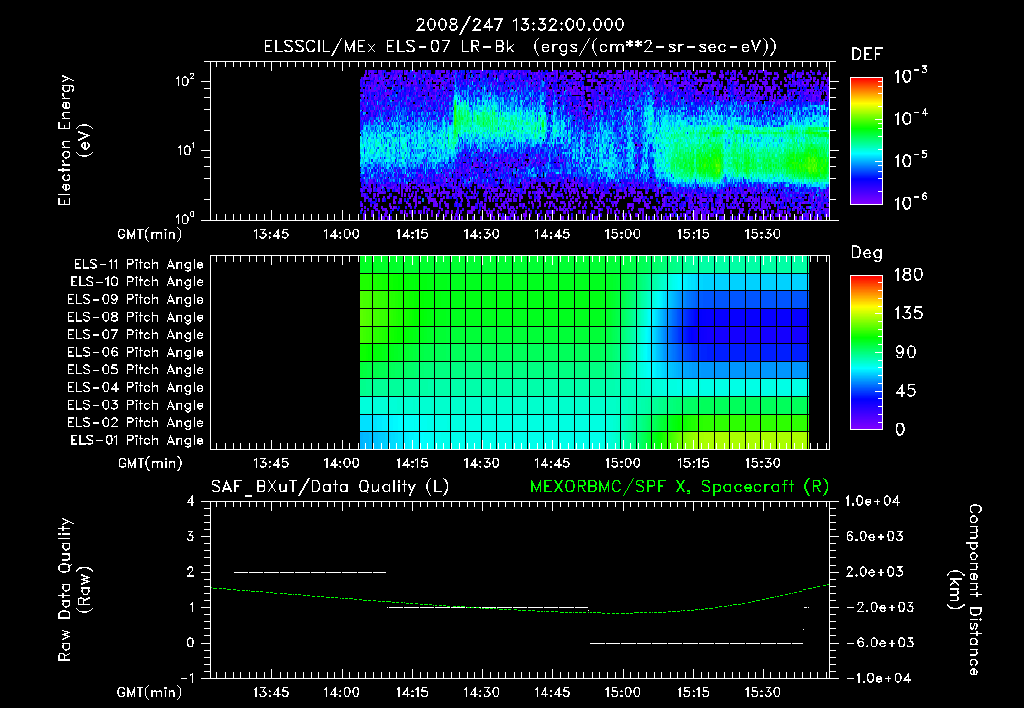Click the ELS-04 Pitch Angle row label

[x=135, y=388]
